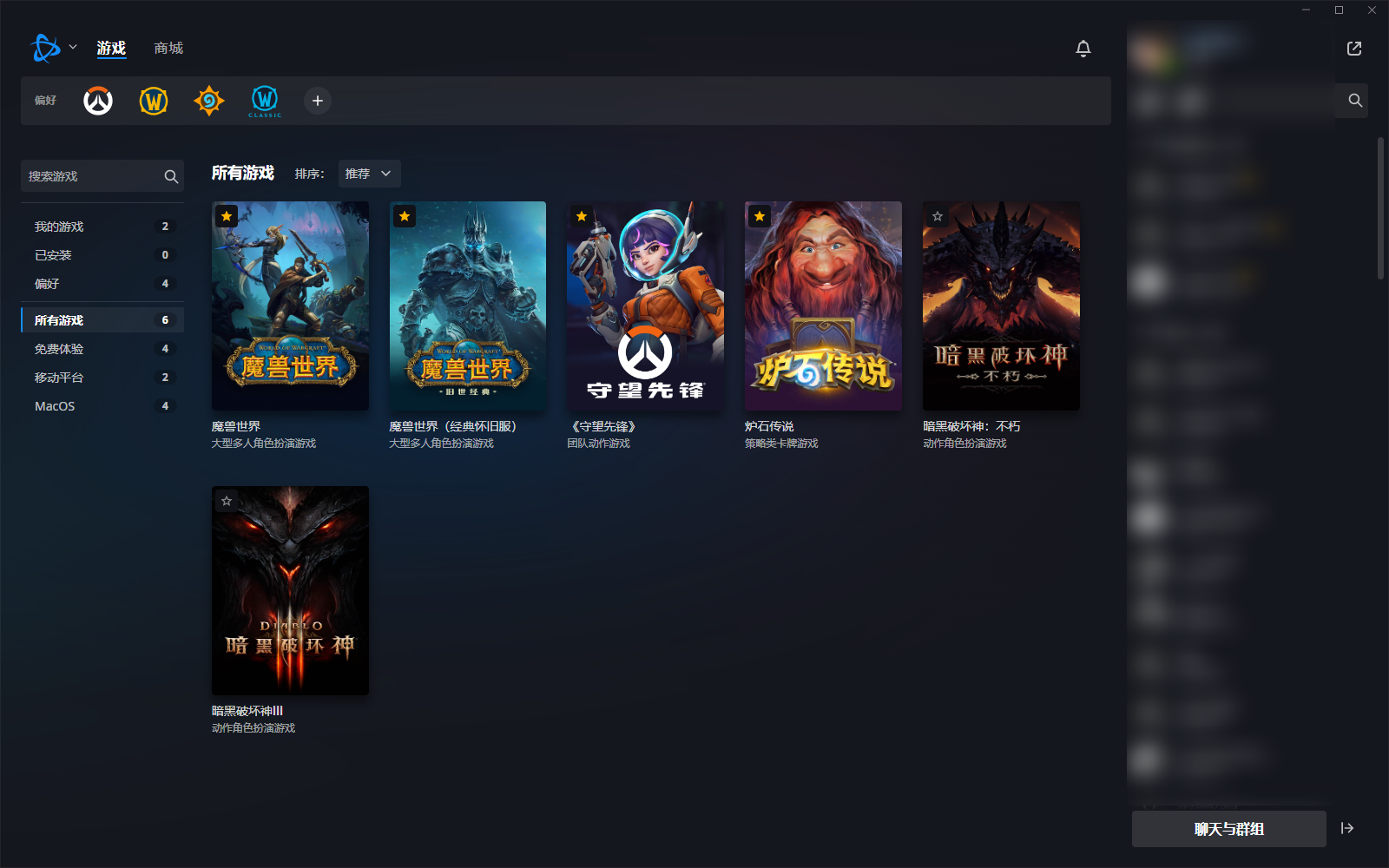Viewport: 1389px width, 868px height.
Task: Open the 守望先锋 game cover
Action: tap(645, 306)
